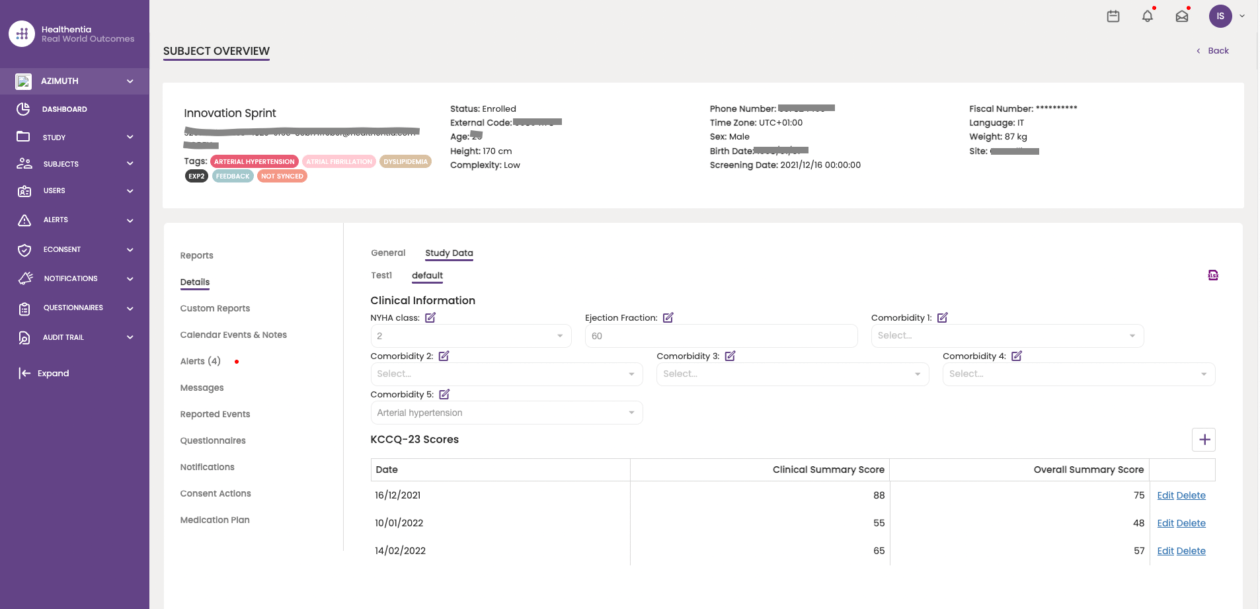This screenshot has height=609, width=1260.
Task: Add a new KCCQ-23 score with plus
Action: coord(1204,439)
